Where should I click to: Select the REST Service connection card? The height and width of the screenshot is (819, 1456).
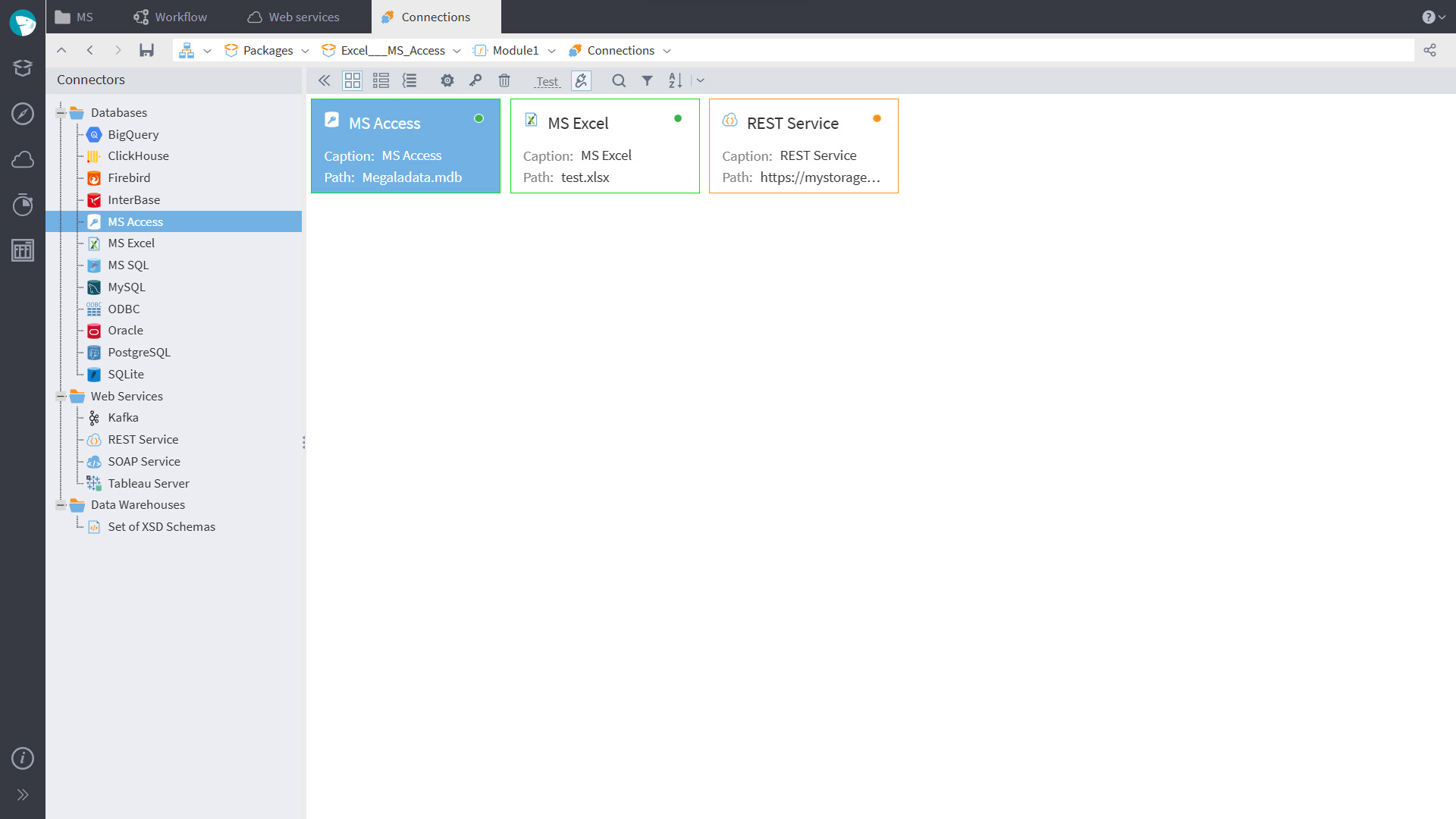[x=804, y=146]
